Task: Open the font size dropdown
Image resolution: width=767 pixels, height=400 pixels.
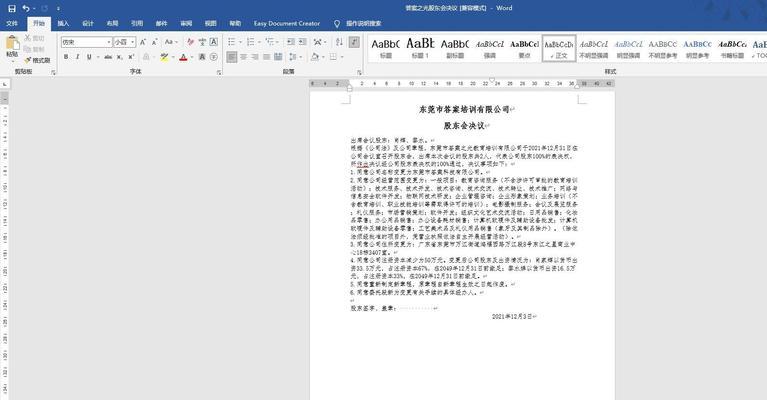Action: (133, 43)
